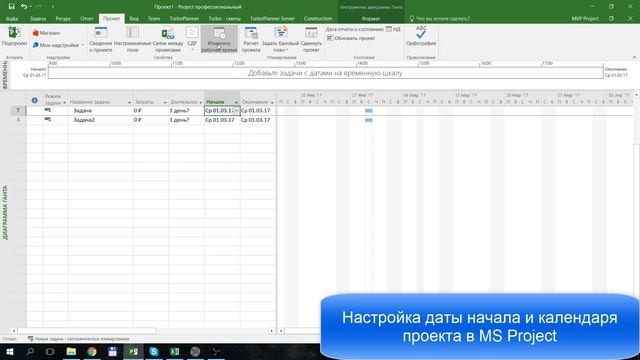Click the Undo arrow icon

click(24, 7)
